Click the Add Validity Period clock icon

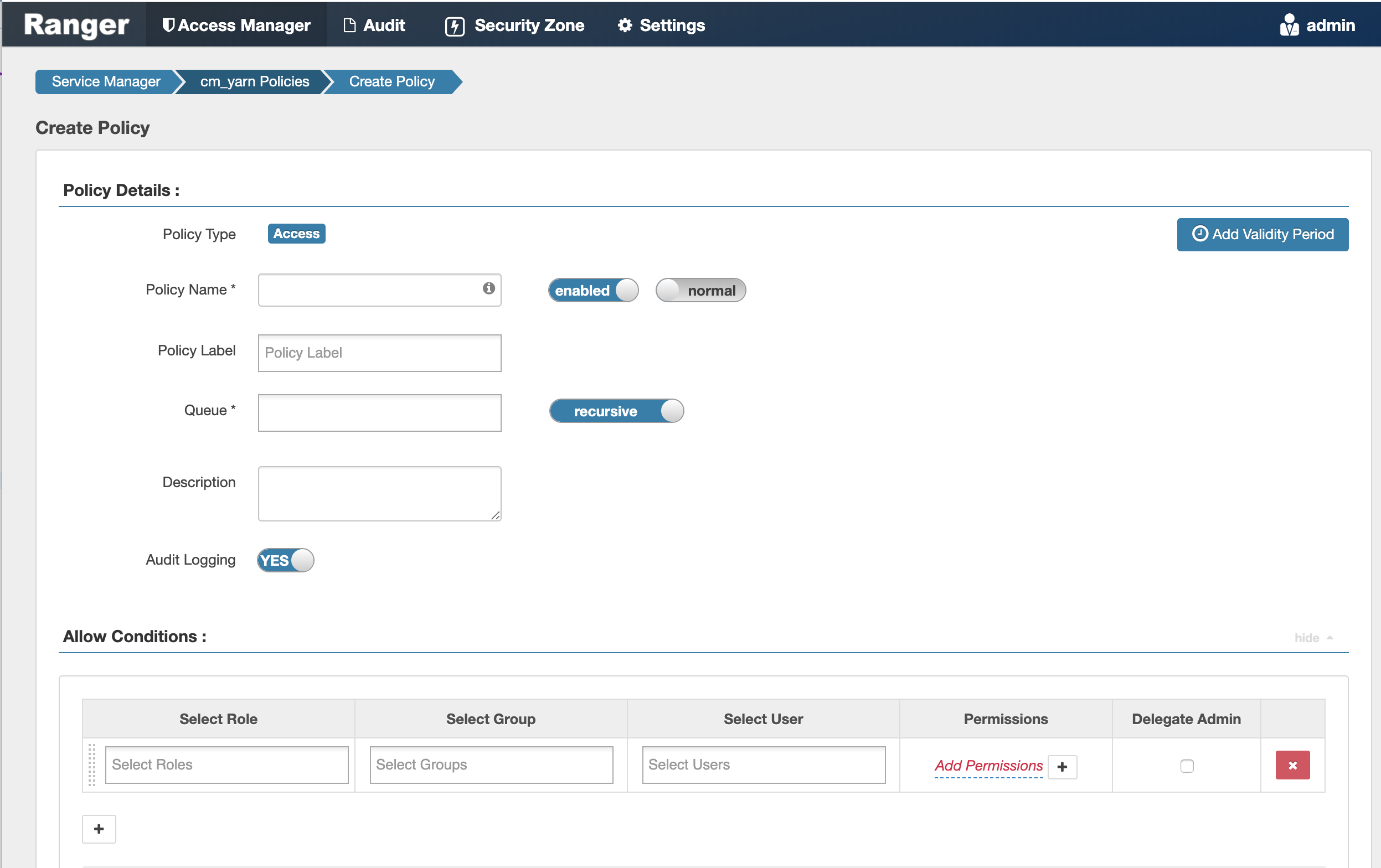click(x=1200, y=234)
